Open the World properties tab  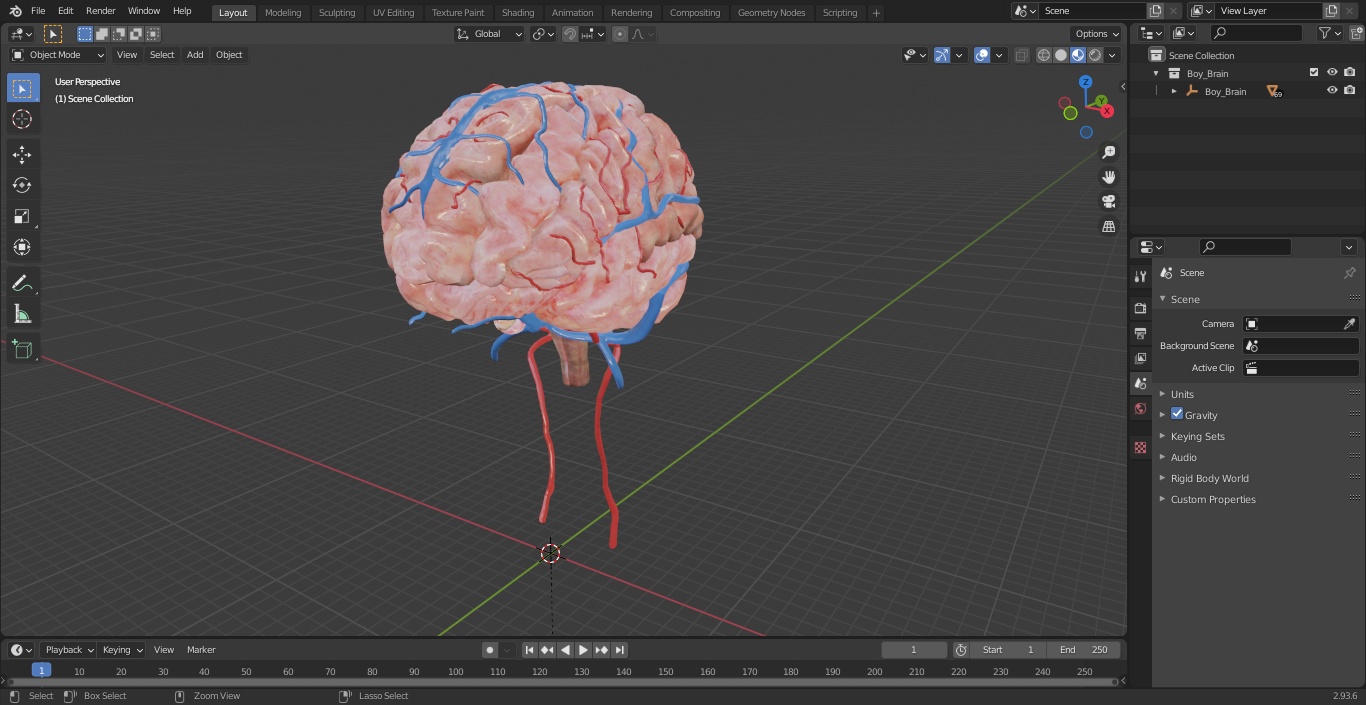coord(1140,408)
